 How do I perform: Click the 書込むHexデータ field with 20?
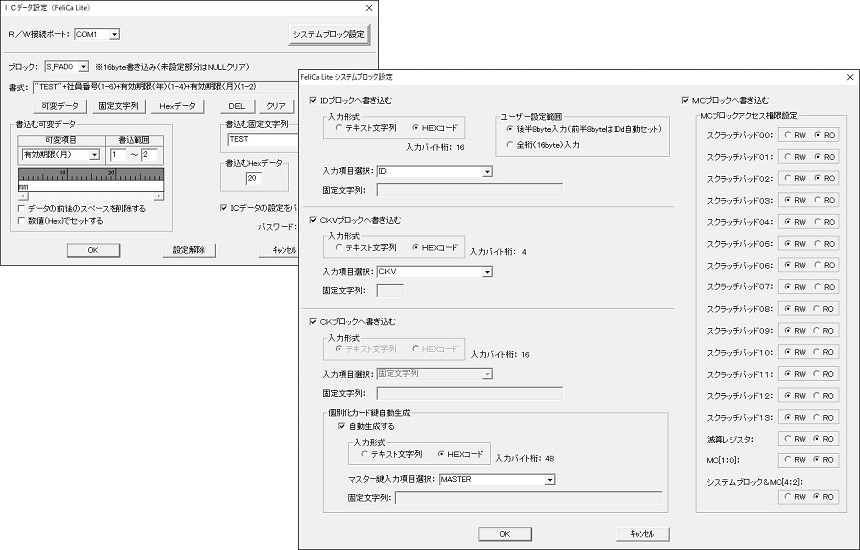254,178
